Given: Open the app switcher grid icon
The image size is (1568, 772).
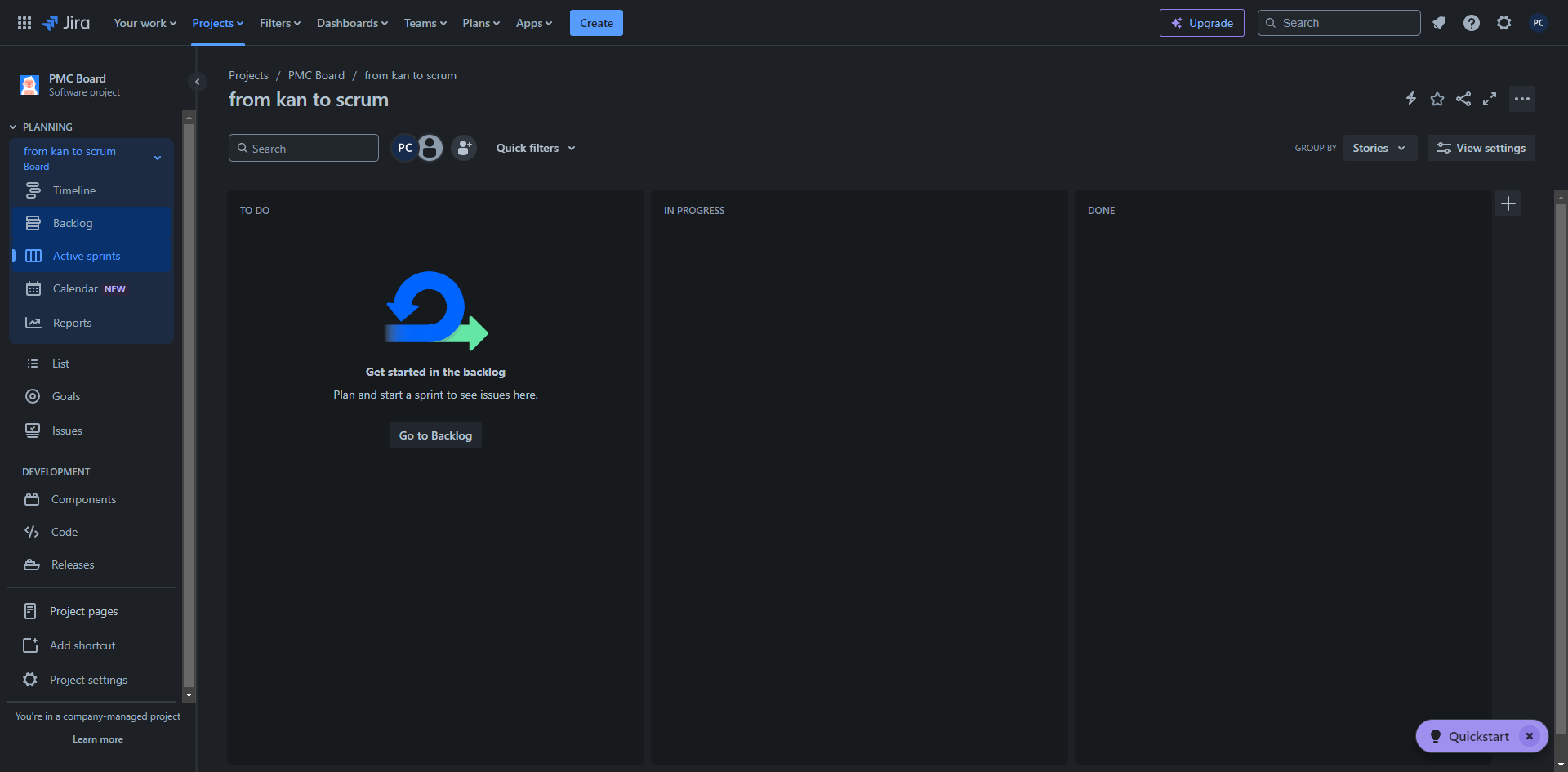Looking at the screenshot, I should tap(24, 23).
